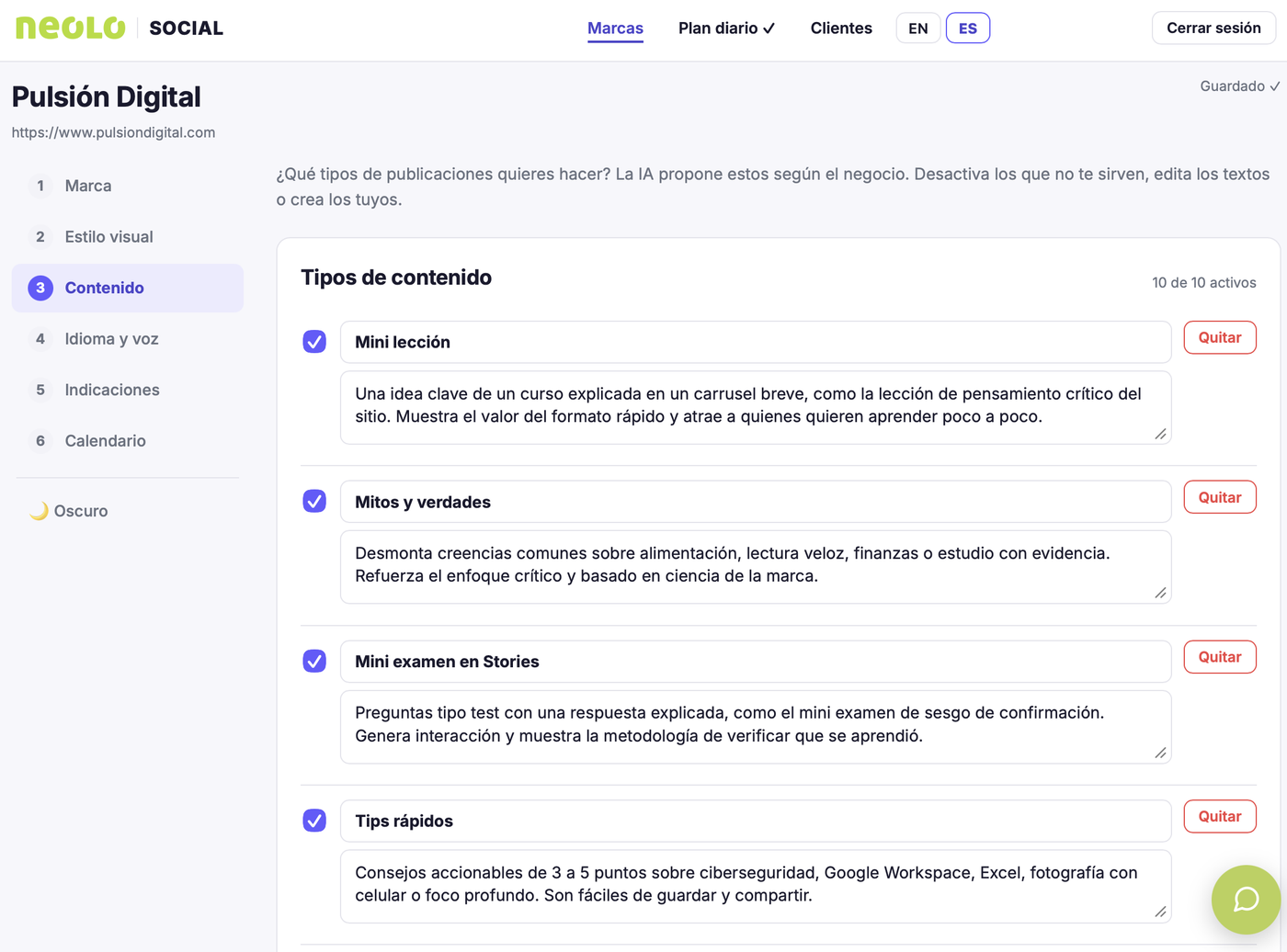This screenshot has width=1287, height=952.
Task: Uncheck the Mitos y verdades checkbox
Action: tap(314, 502)
